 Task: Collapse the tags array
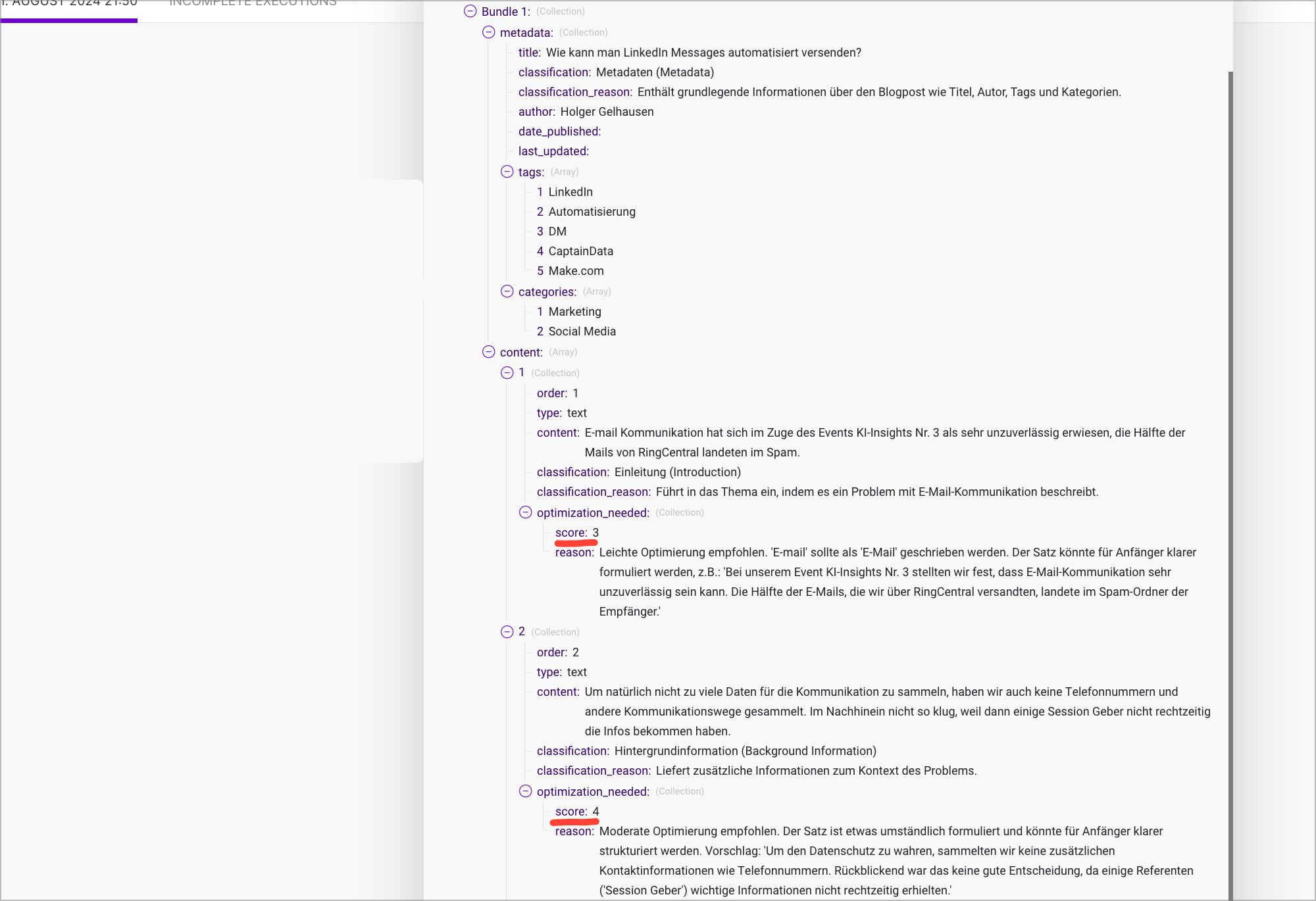point(507,172)
